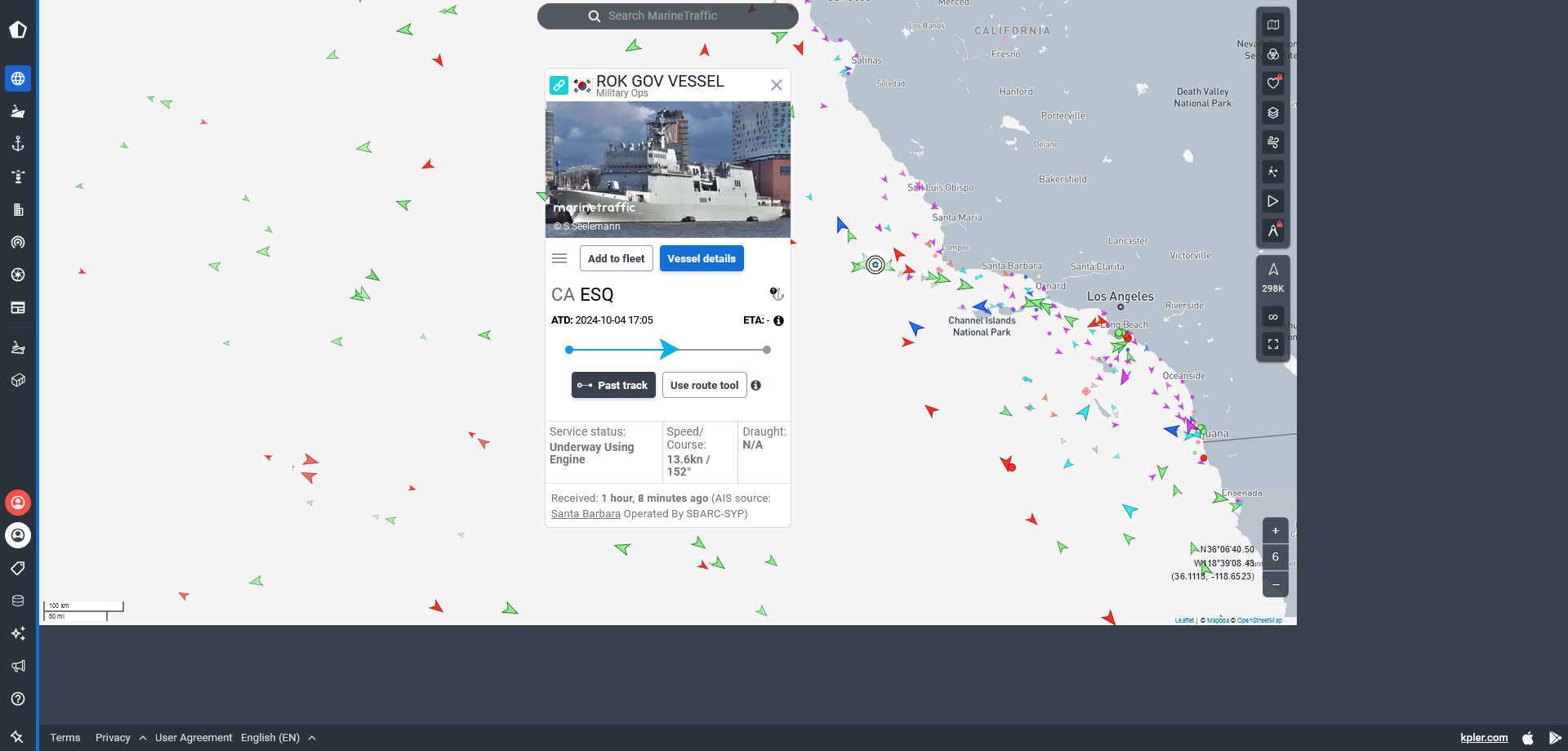Click the white profile avatar icon
This screenshot has width=1568, height=751.
tap(18, 534)
